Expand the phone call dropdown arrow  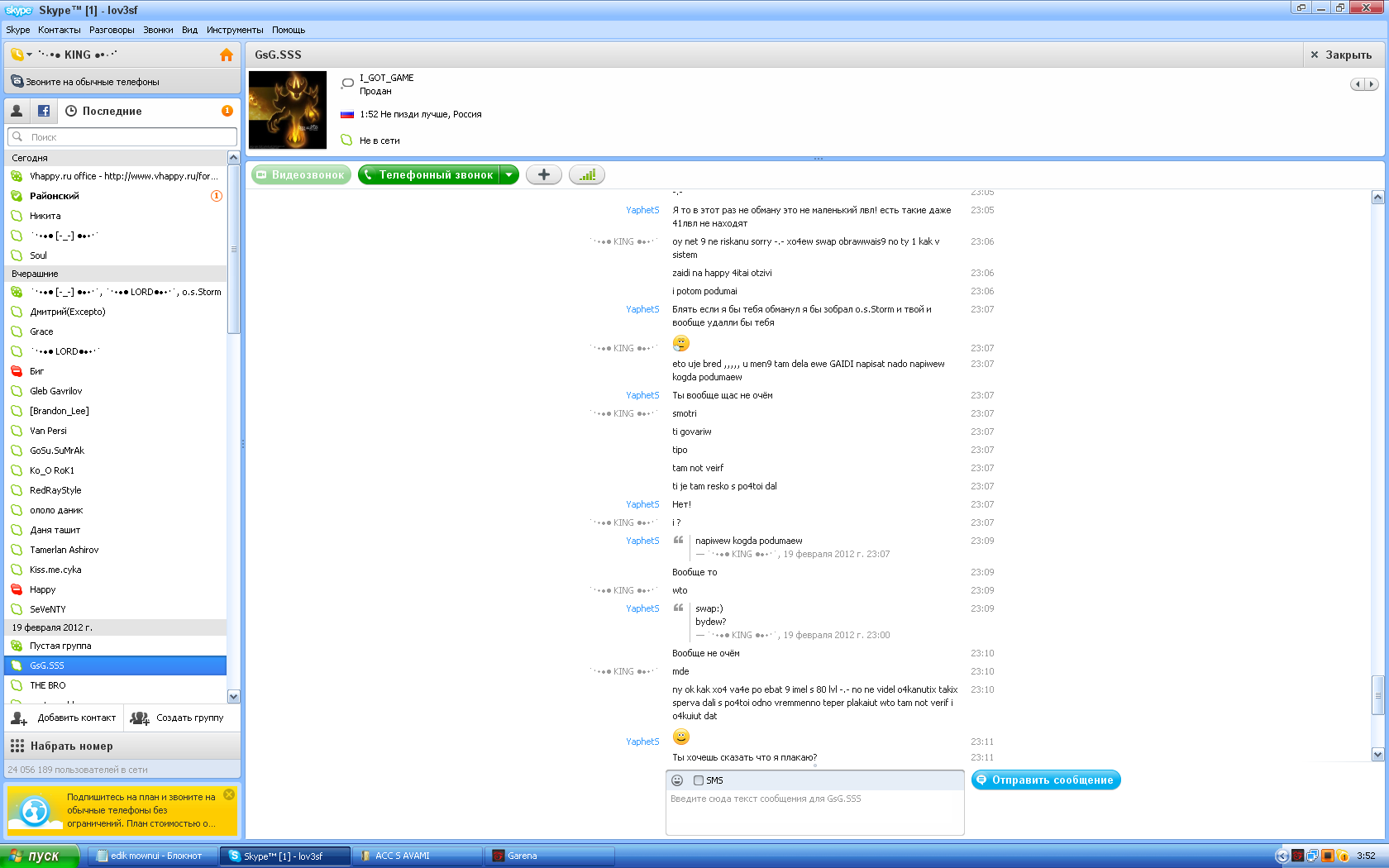click(509, 175)
